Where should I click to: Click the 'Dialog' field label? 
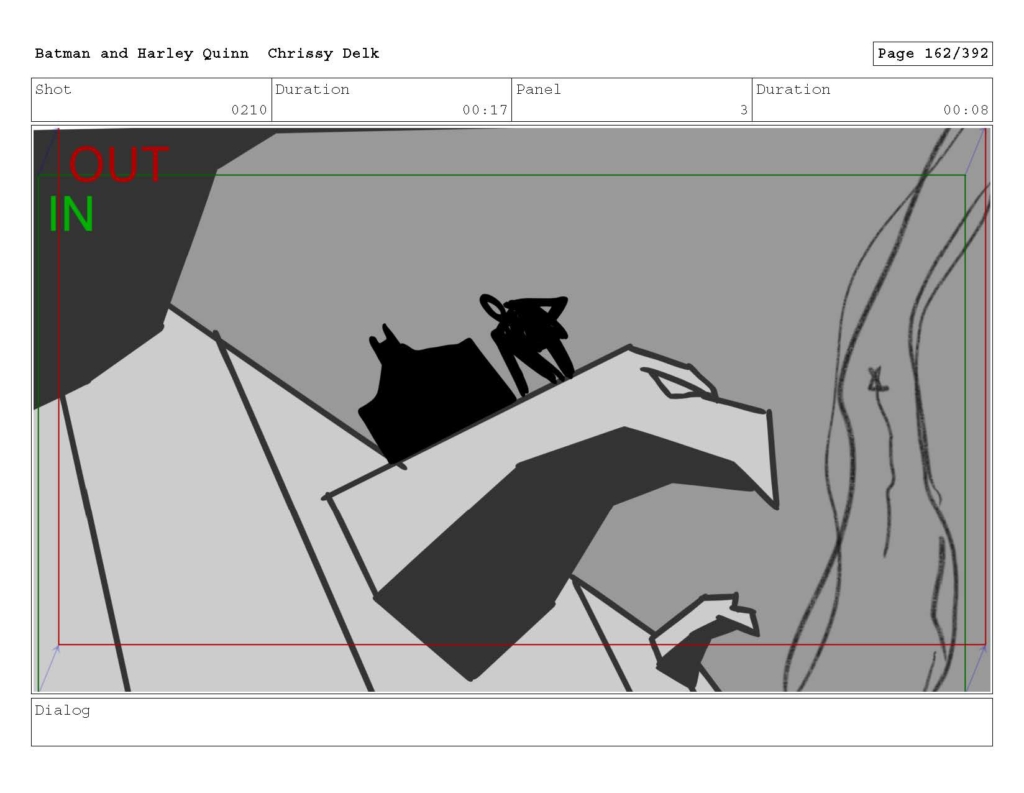coord(63,711)
